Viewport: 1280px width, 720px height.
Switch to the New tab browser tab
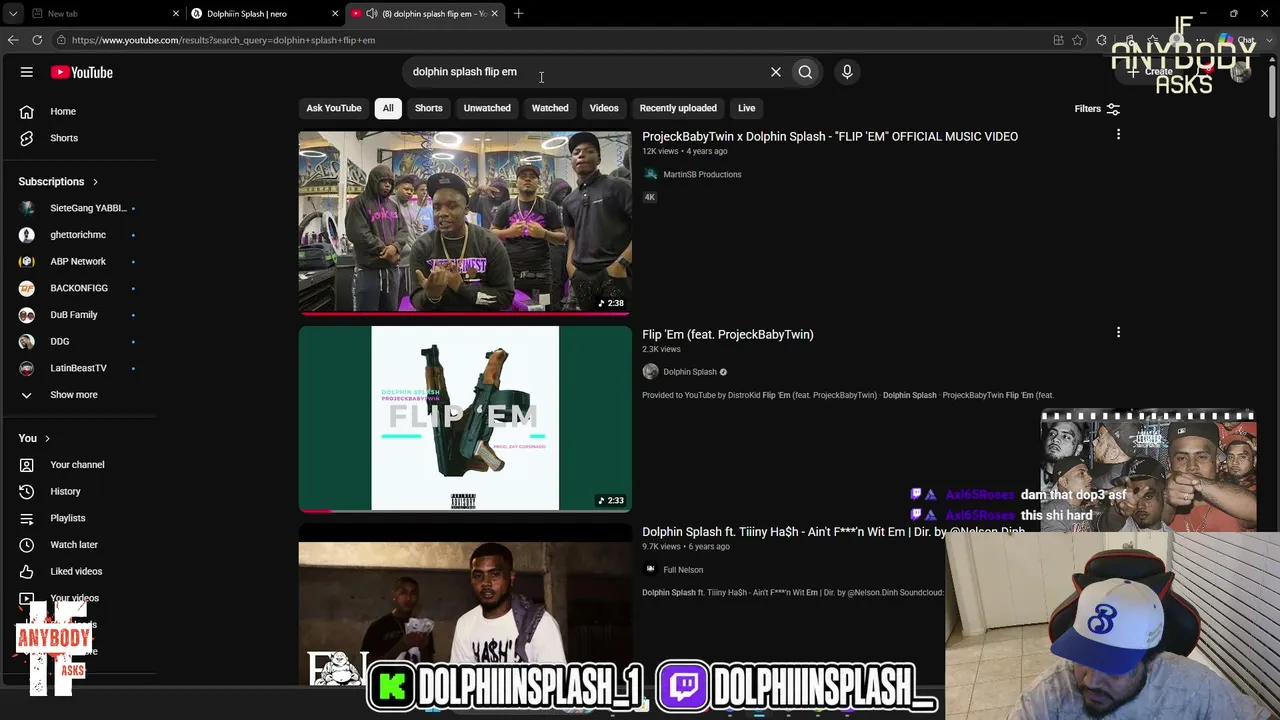click(x=103, y=14)
